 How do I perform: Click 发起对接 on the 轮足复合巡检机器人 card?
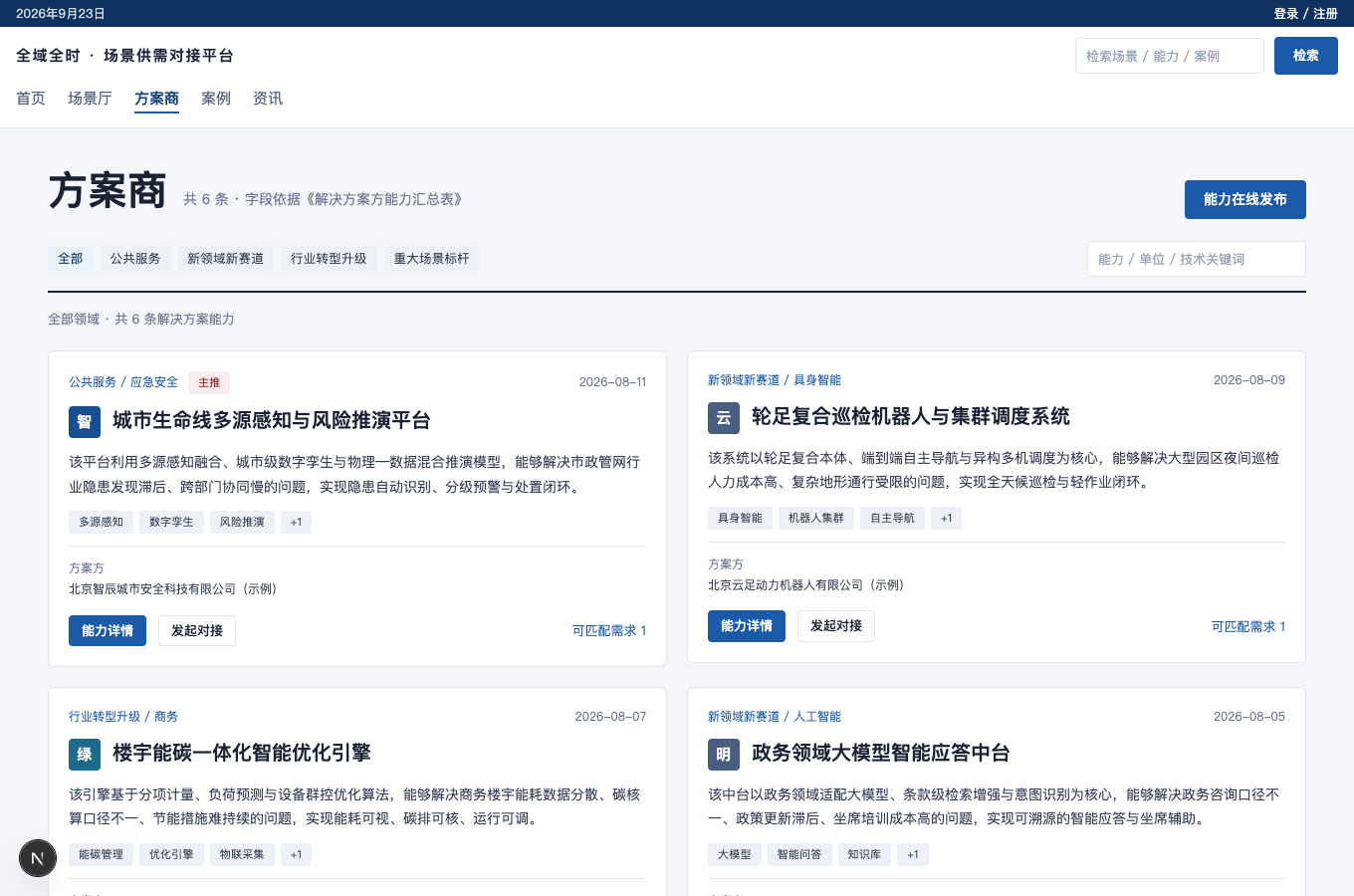(x=836, y=626)
